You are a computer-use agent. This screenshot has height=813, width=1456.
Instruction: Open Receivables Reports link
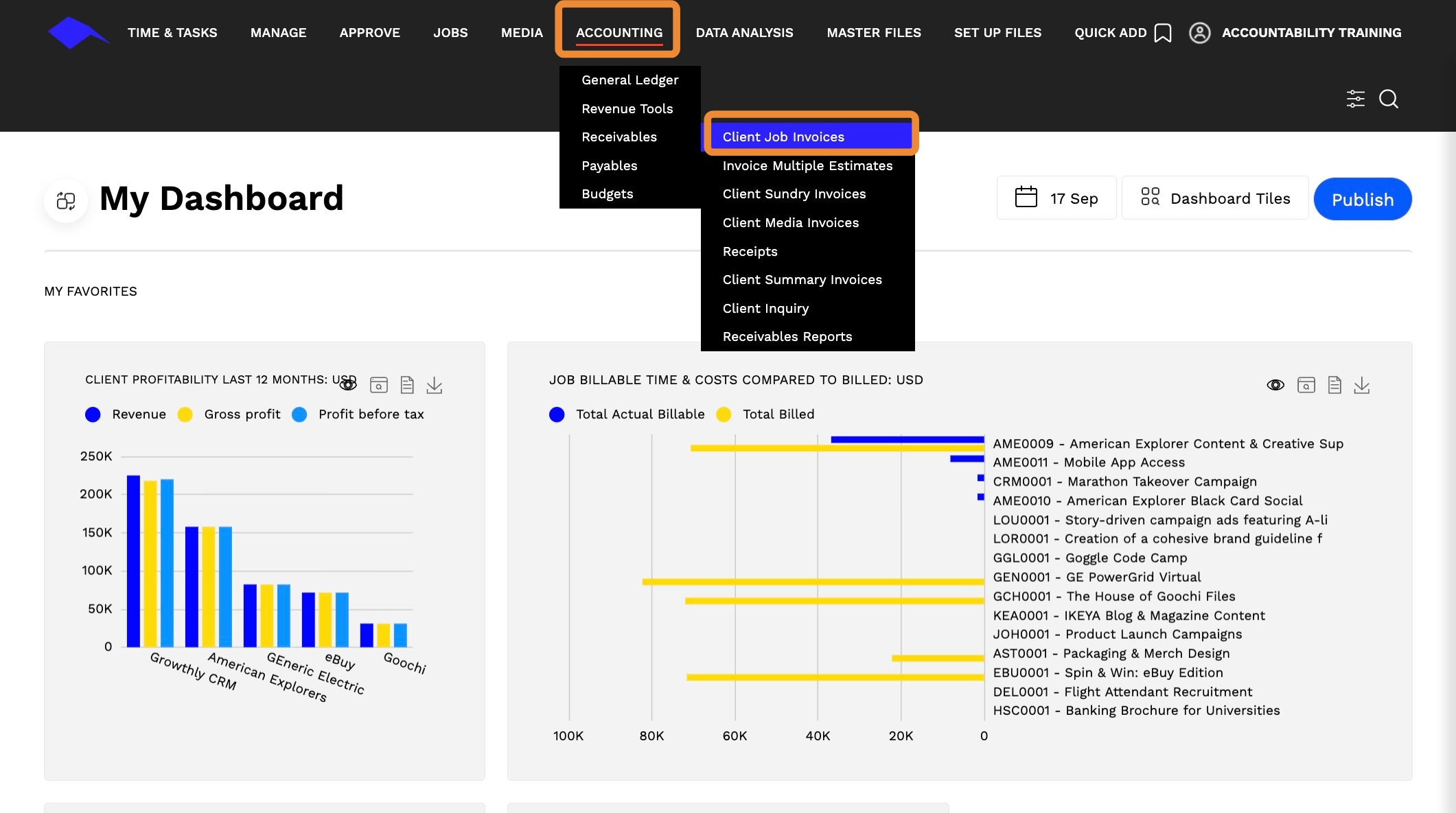pyautogui.click(x=787, y=336)
